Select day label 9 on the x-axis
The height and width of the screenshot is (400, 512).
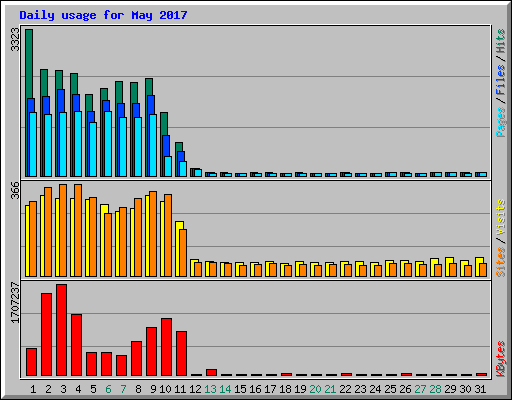[153, 389]
